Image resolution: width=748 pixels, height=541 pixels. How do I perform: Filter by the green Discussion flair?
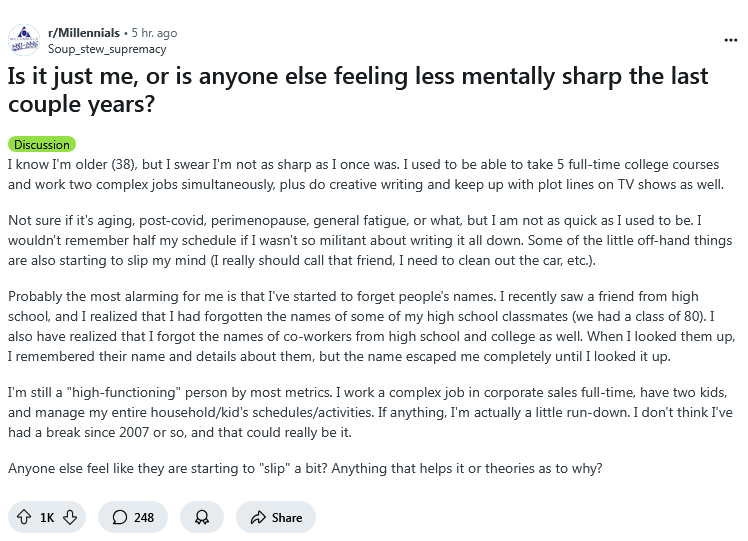click(42, 144)
